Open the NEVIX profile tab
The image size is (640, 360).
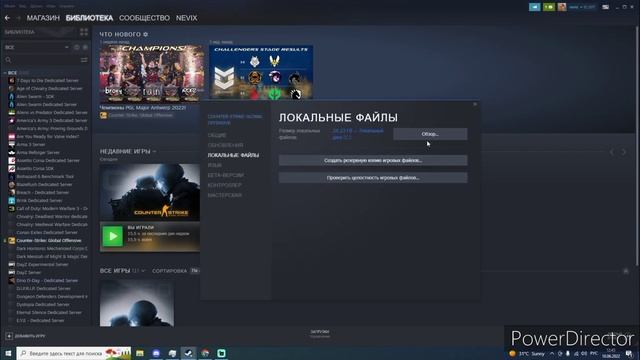coord(187,18)
